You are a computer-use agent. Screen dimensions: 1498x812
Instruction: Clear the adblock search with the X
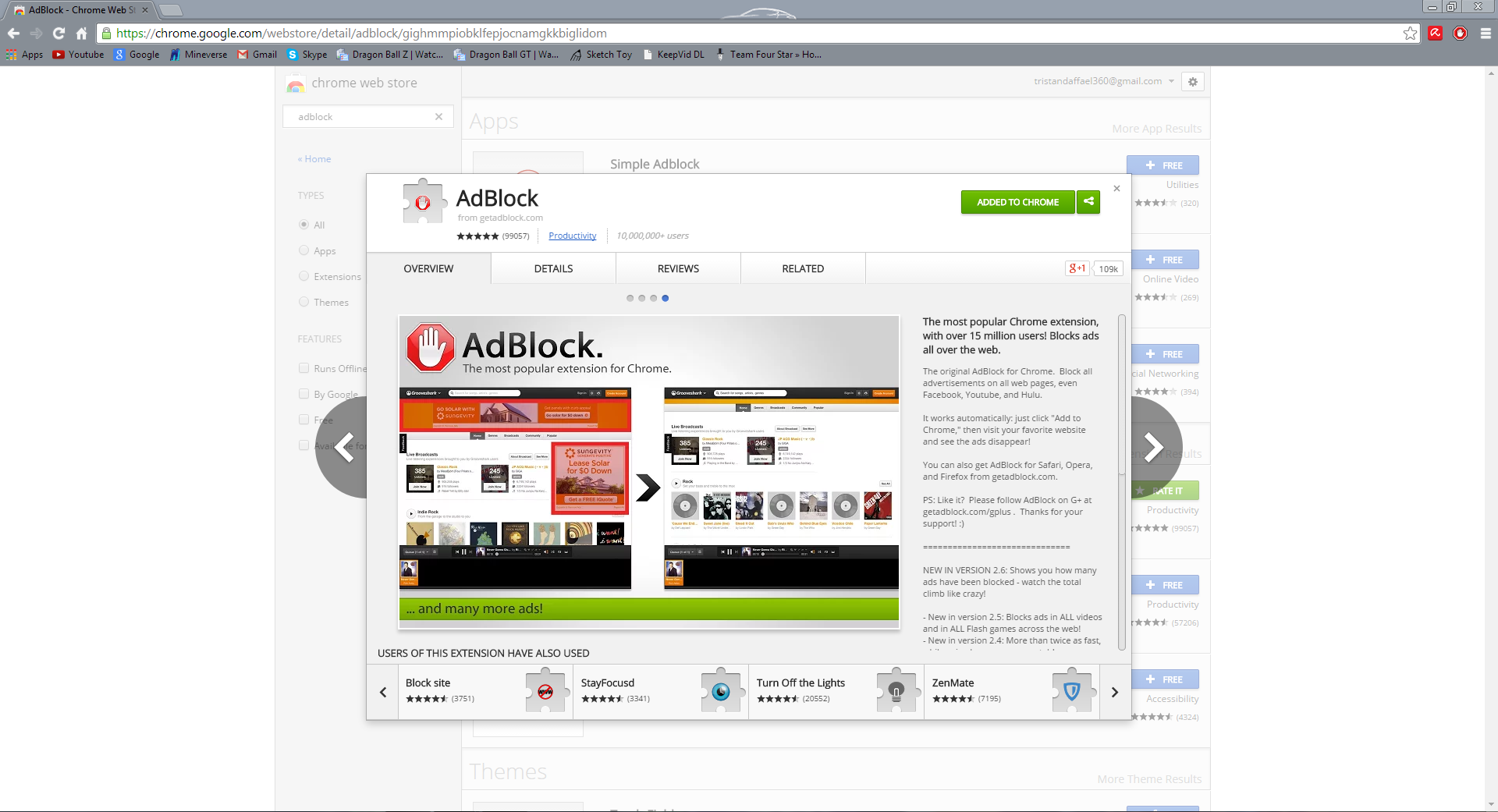coord(438,116)
